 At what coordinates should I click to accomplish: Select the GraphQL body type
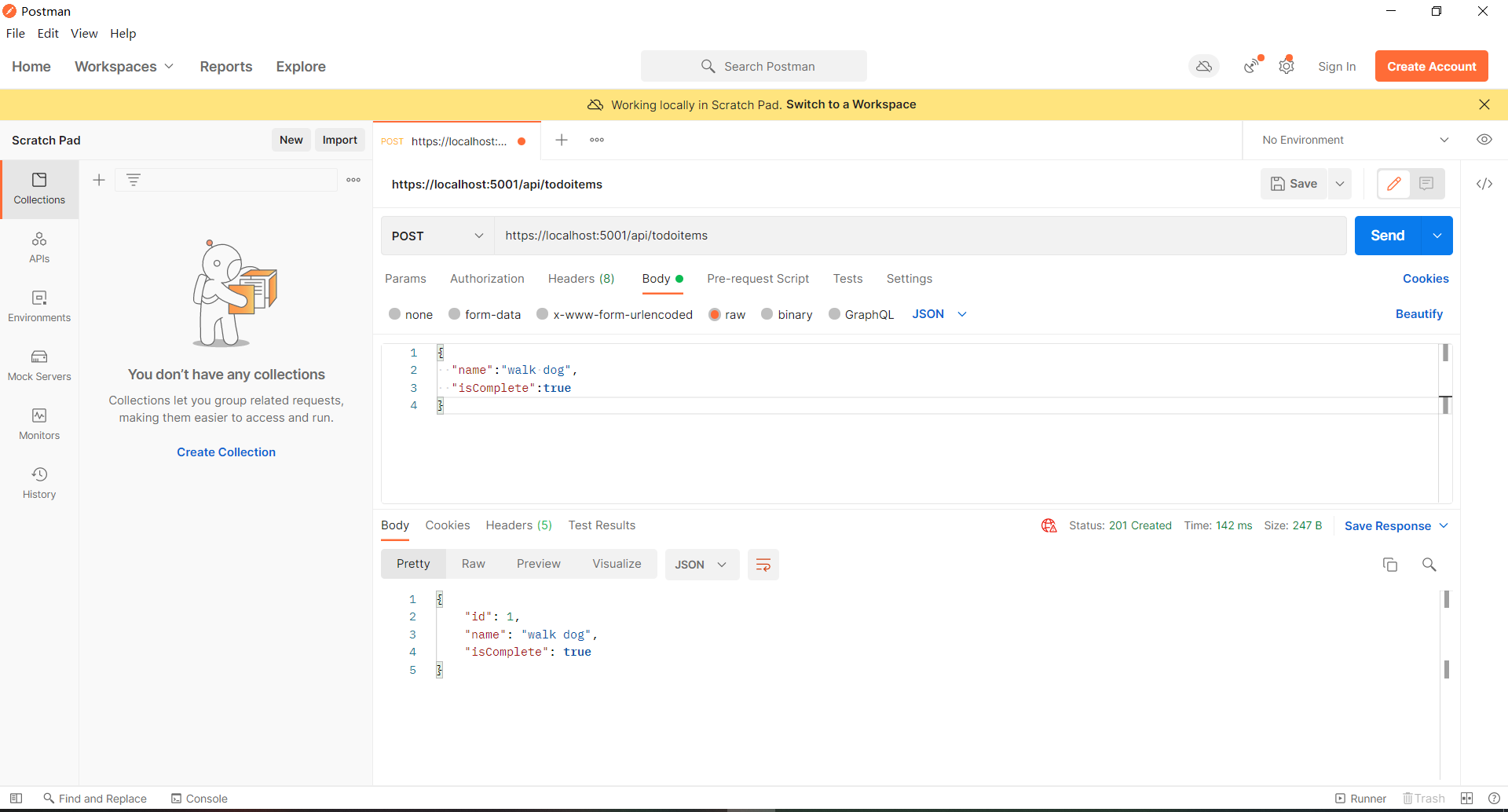[861, 314]
